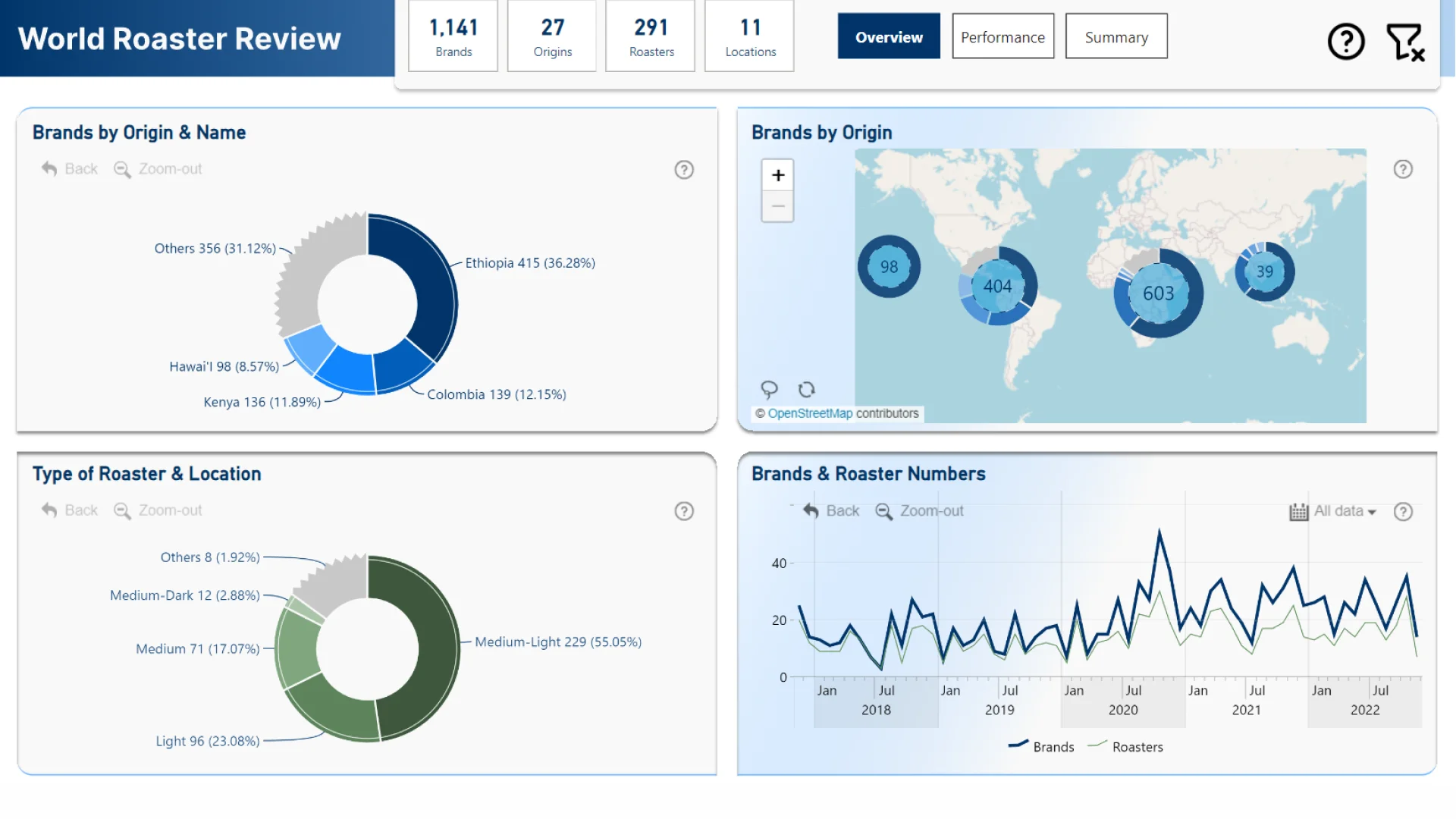Select the Hawai'I light blue donut slice

(312, 348)
